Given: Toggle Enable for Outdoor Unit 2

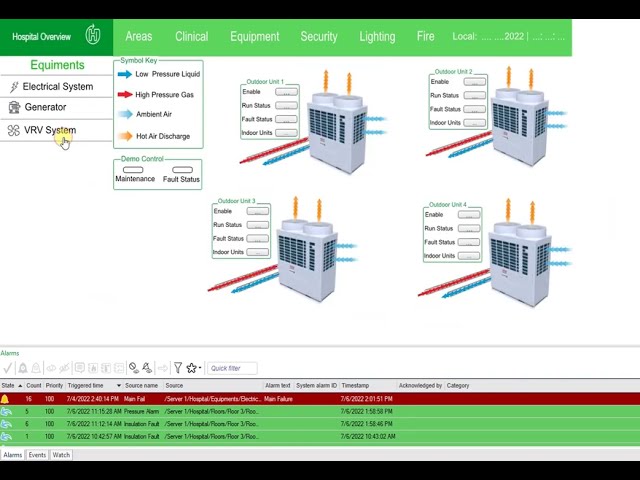Looking at the screenshot, I should click(x=475, y=82).
